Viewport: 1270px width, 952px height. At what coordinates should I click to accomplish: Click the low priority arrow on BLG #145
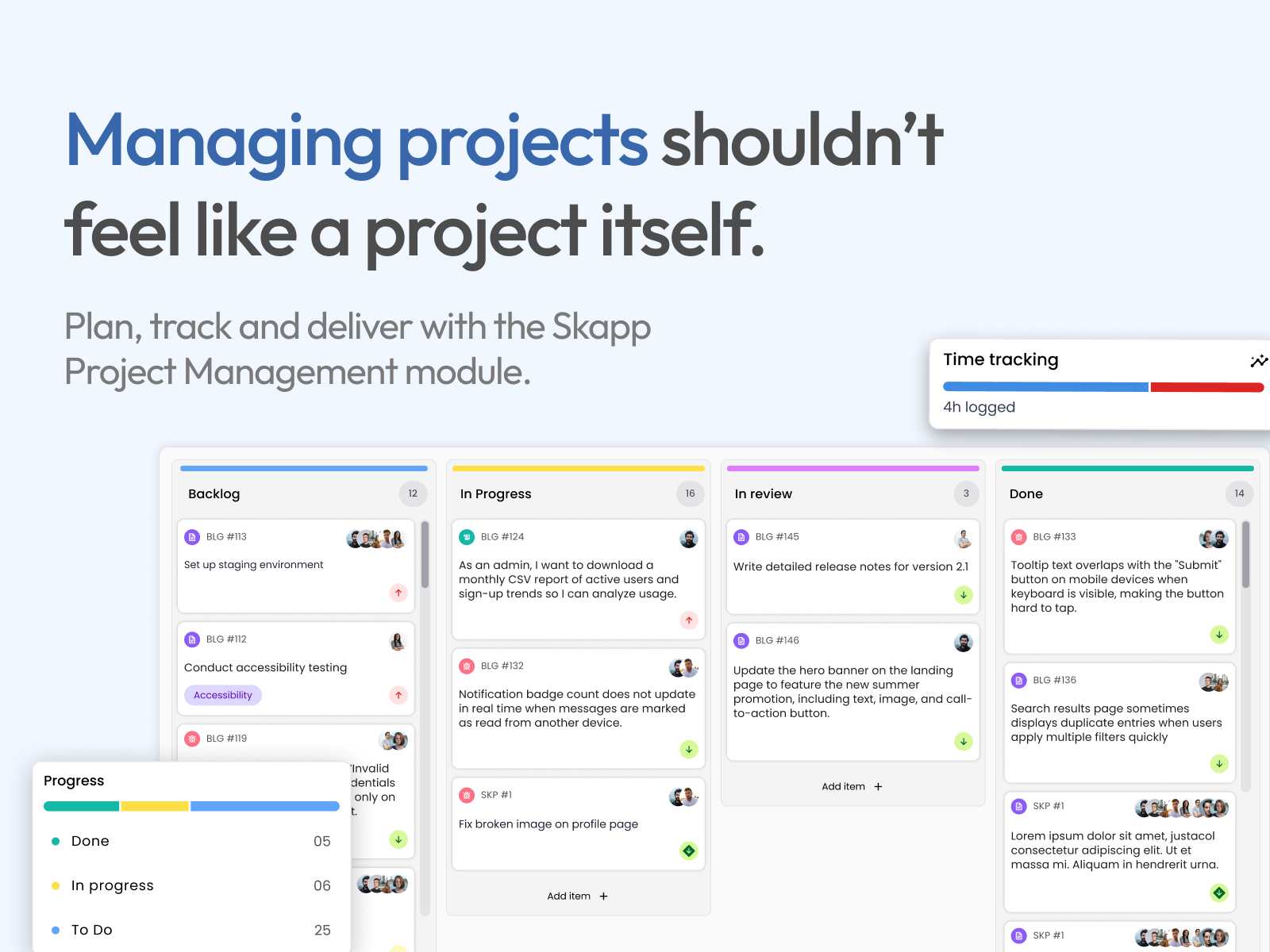[964, 595]
